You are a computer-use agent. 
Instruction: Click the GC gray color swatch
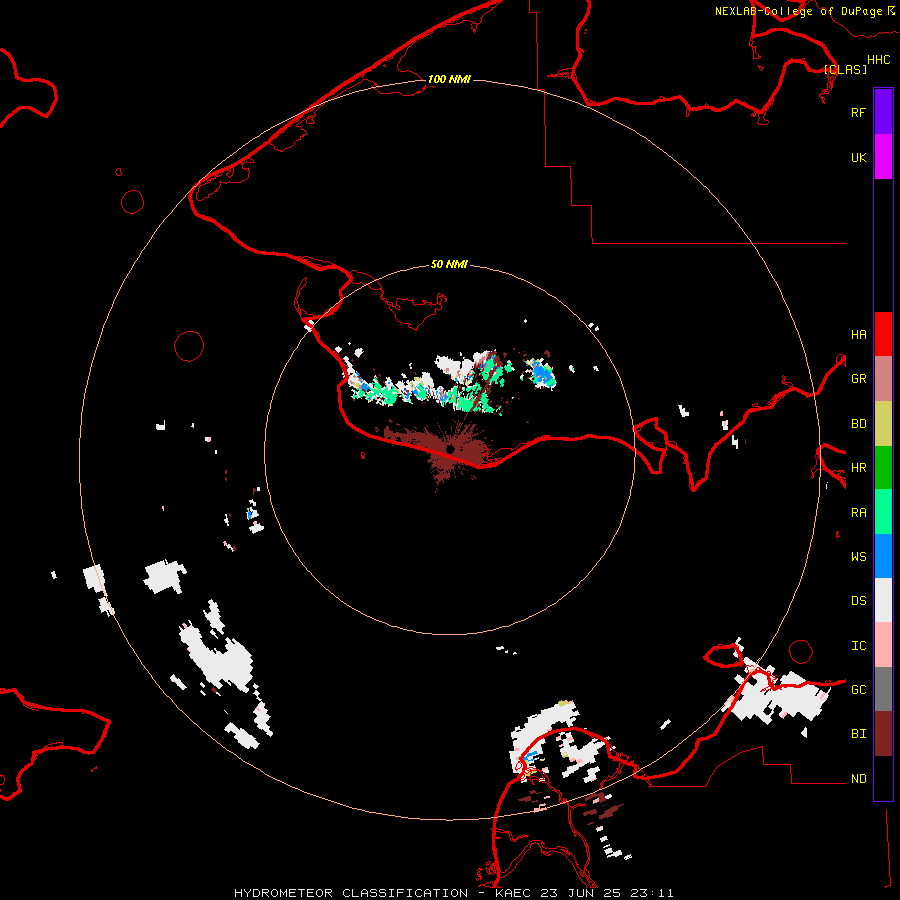(883, 689)
